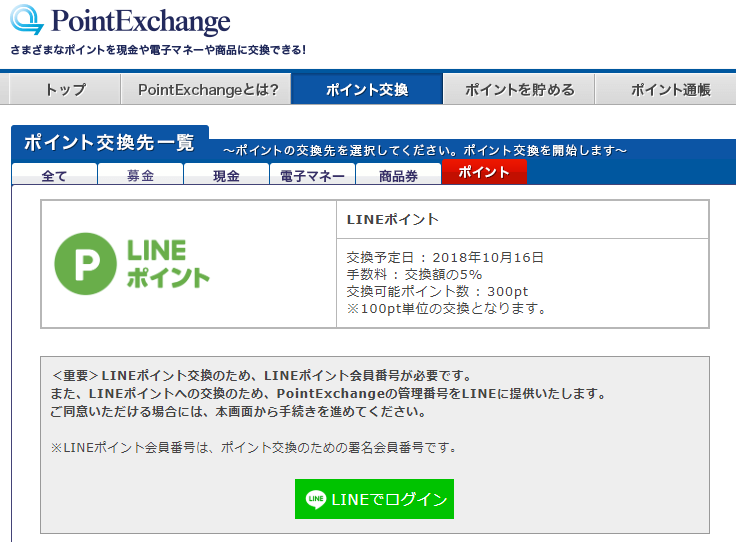Click the LINEでログイン button
This screenshot has width=736, height=542.
point(374,499)
